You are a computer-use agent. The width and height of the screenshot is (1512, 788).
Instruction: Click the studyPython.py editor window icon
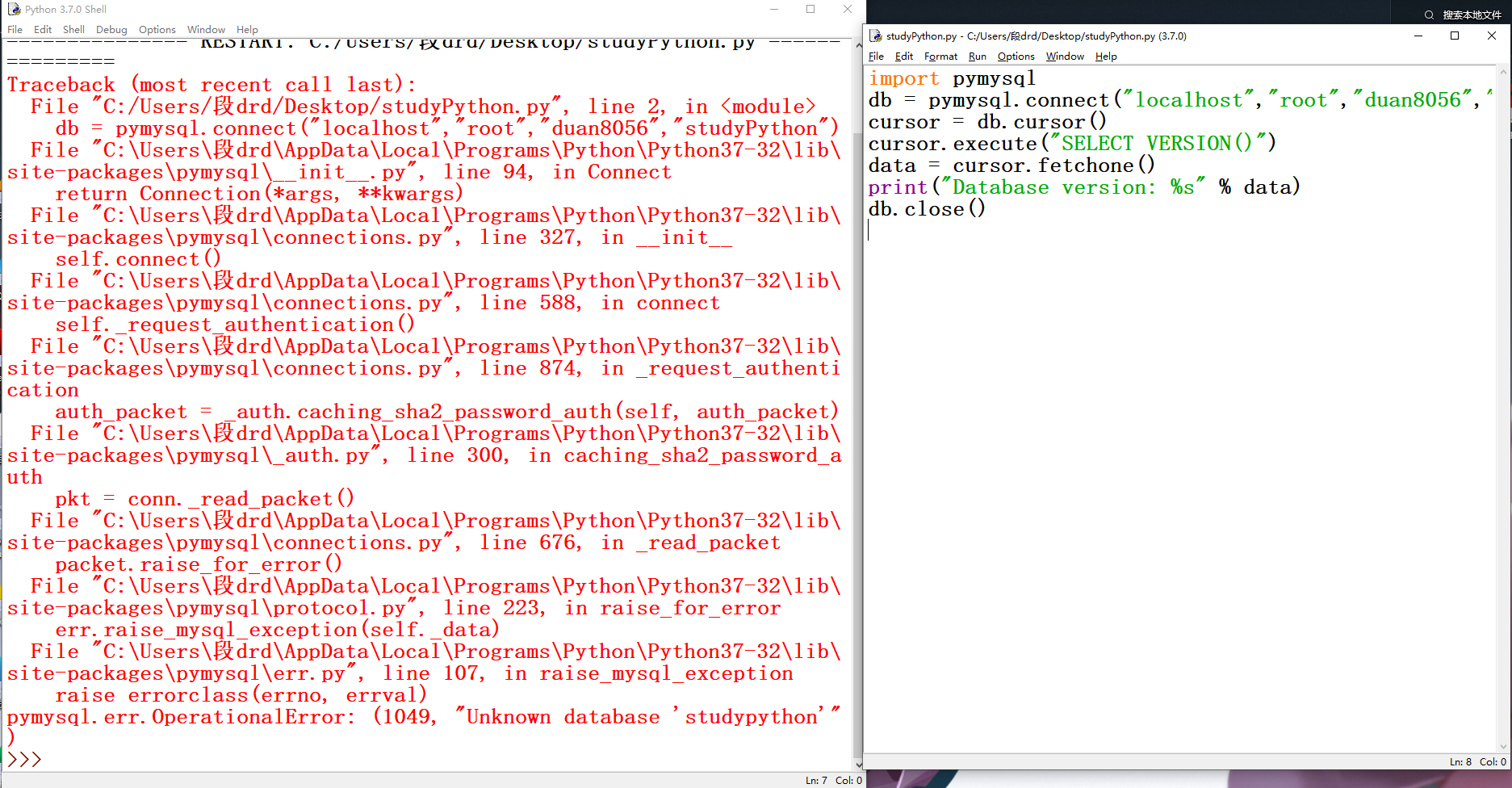pos(876,36)
